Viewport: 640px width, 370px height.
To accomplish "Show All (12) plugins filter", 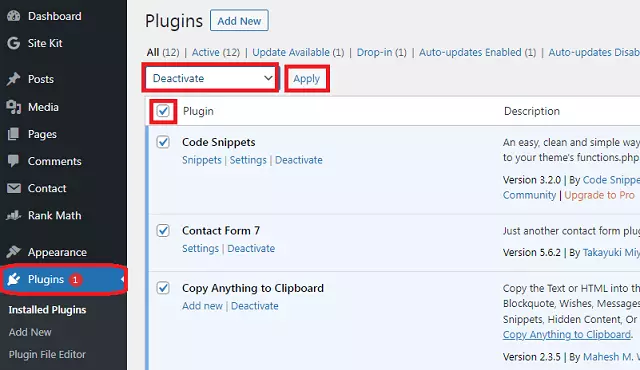I will coord(163,52).
